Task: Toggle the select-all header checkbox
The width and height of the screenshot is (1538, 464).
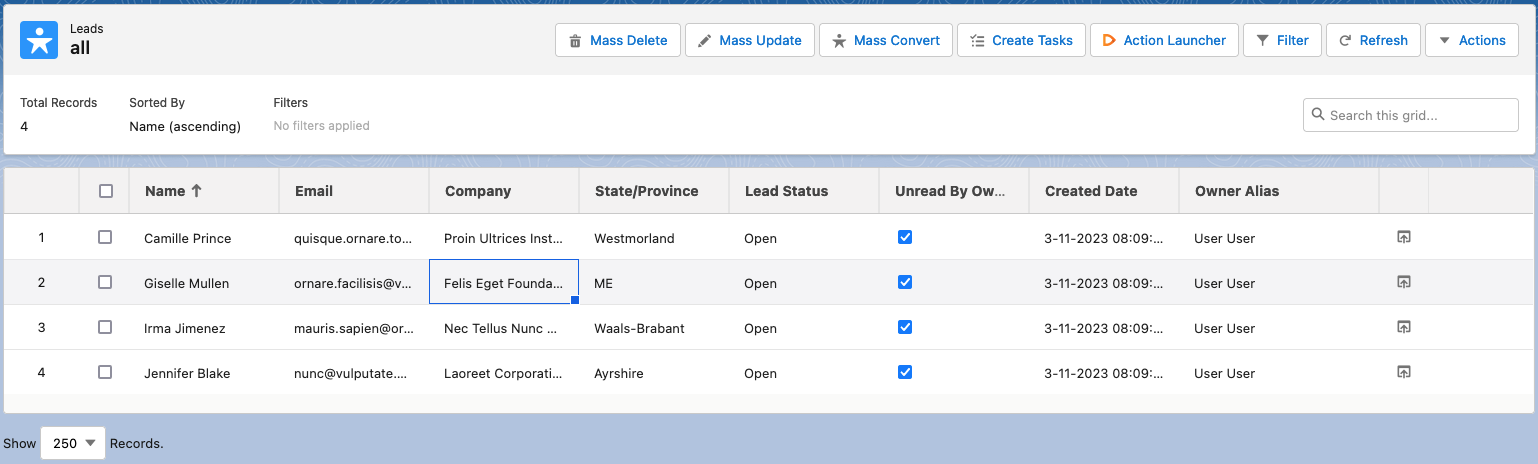Action: (x=106, y=191)
